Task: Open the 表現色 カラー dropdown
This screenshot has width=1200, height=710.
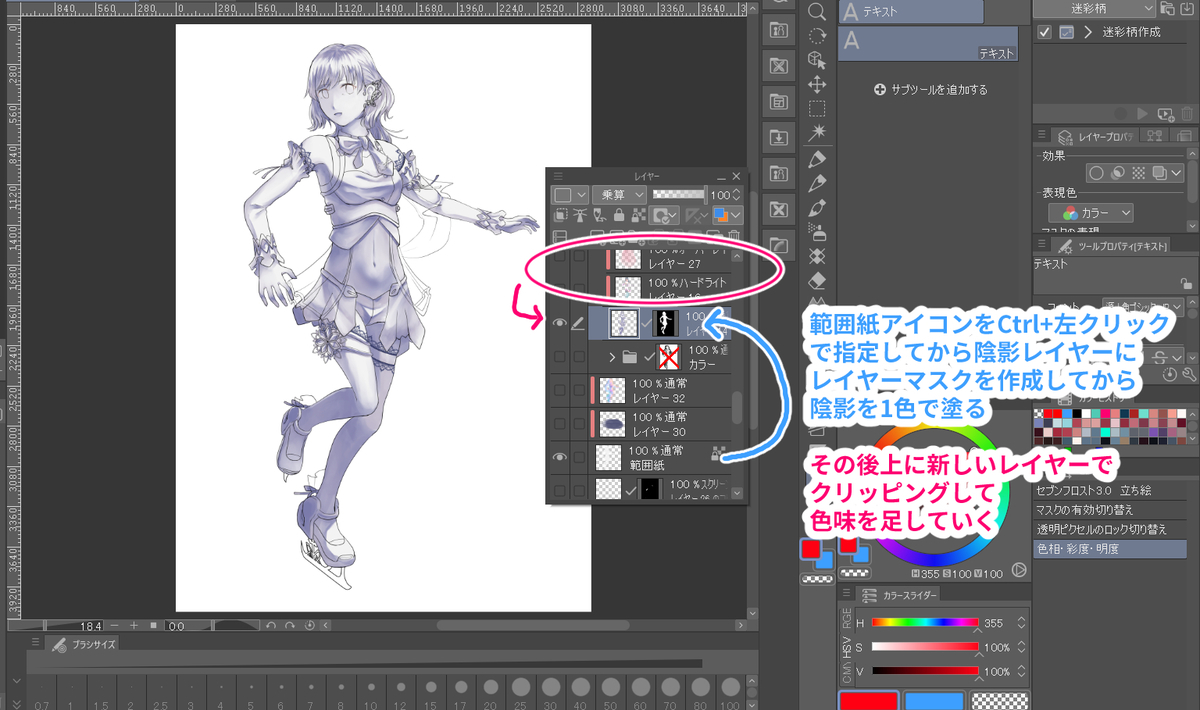Action: pyautogui.click(x=1091, y=213)
